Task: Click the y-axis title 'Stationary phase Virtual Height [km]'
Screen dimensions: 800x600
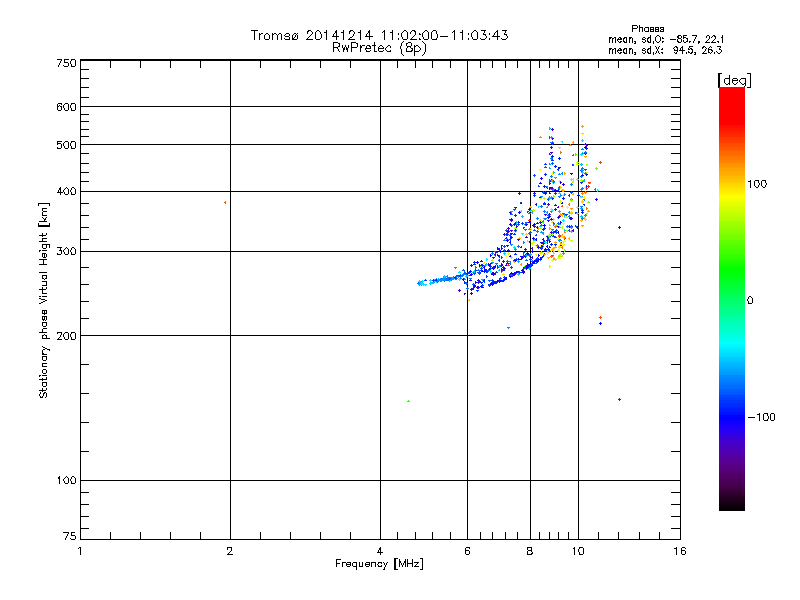Action: pyautogui.click(x=43, y=300)
